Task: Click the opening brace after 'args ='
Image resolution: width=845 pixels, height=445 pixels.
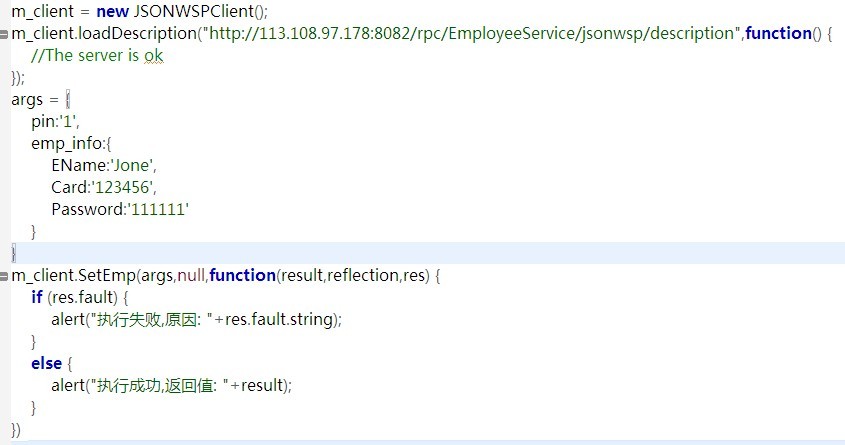Action: pos(68,99)
